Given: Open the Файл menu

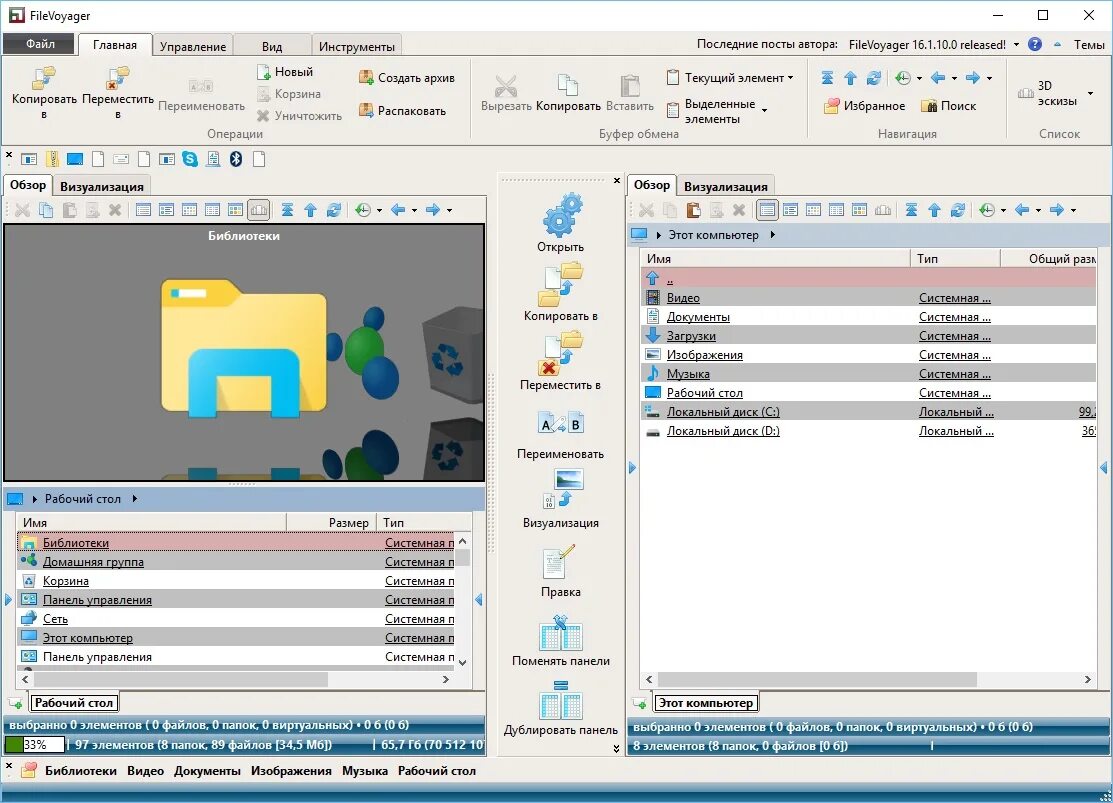Looking at the screenshot, I should tap(40, 44).
